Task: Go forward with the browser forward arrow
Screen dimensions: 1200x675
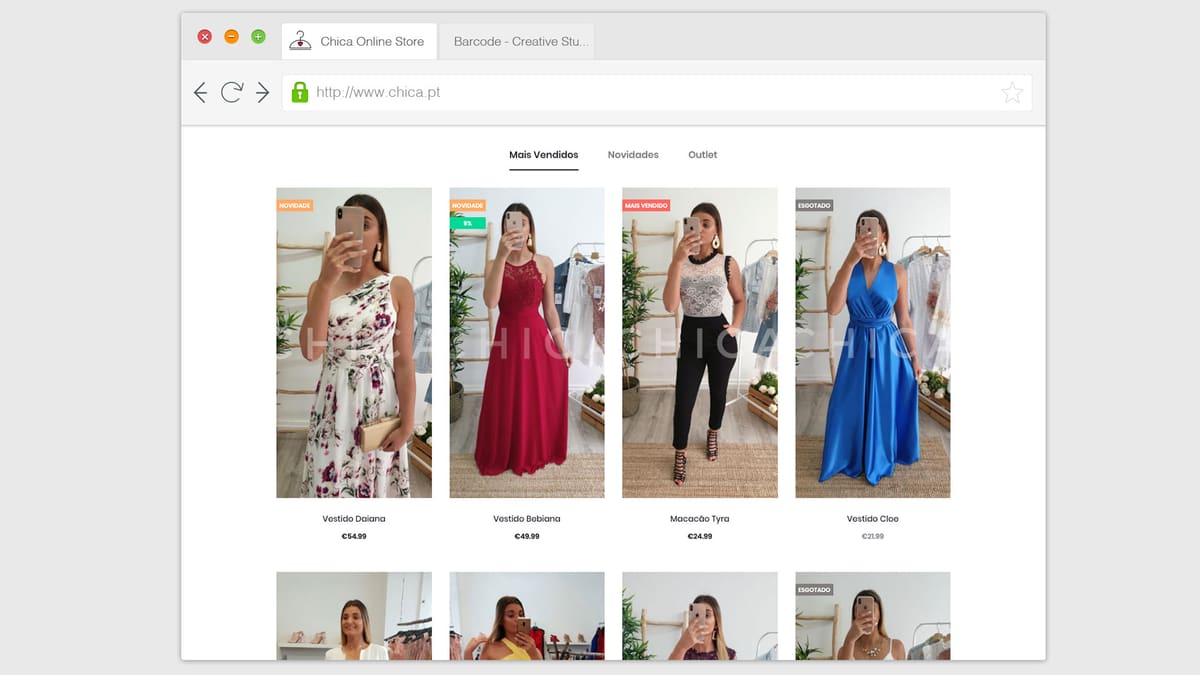Action: [262, 93]
